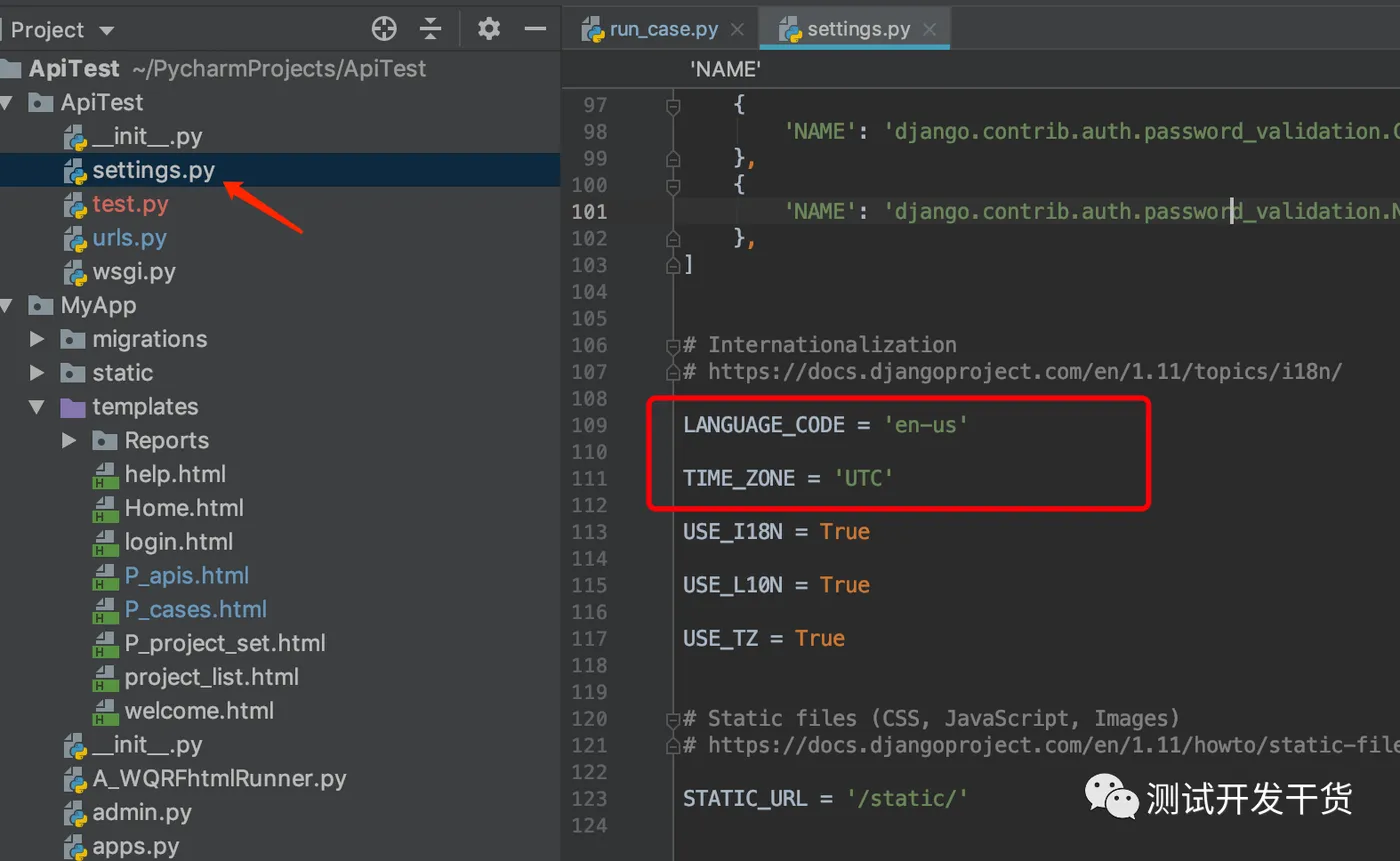1400x861 pixels.
Task: Click the USE_I18N = True line
Action: pyautogui.click(x=776, y=532)
